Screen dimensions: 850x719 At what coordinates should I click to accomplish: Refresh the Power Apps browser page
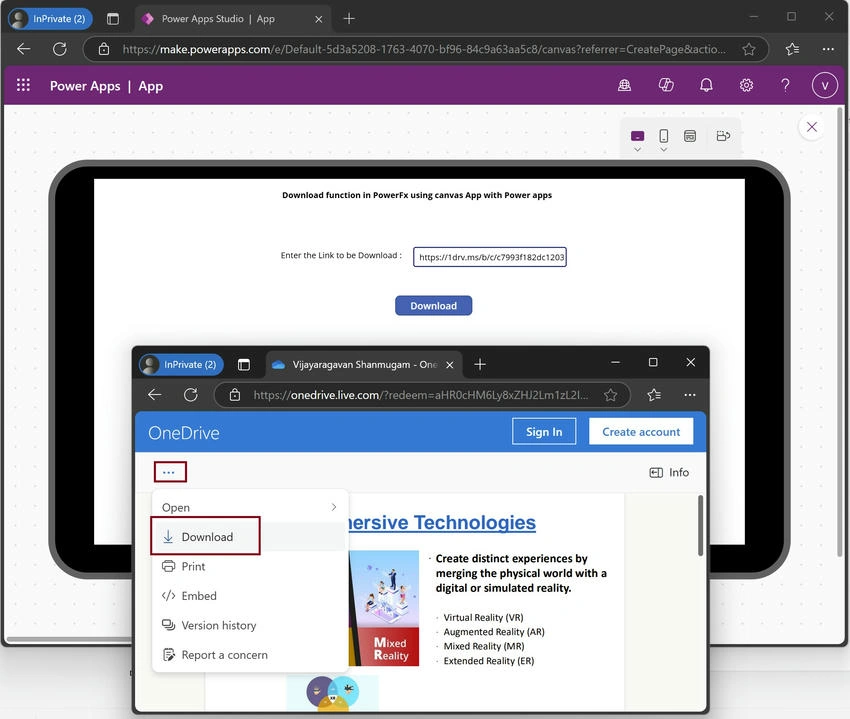60,49
